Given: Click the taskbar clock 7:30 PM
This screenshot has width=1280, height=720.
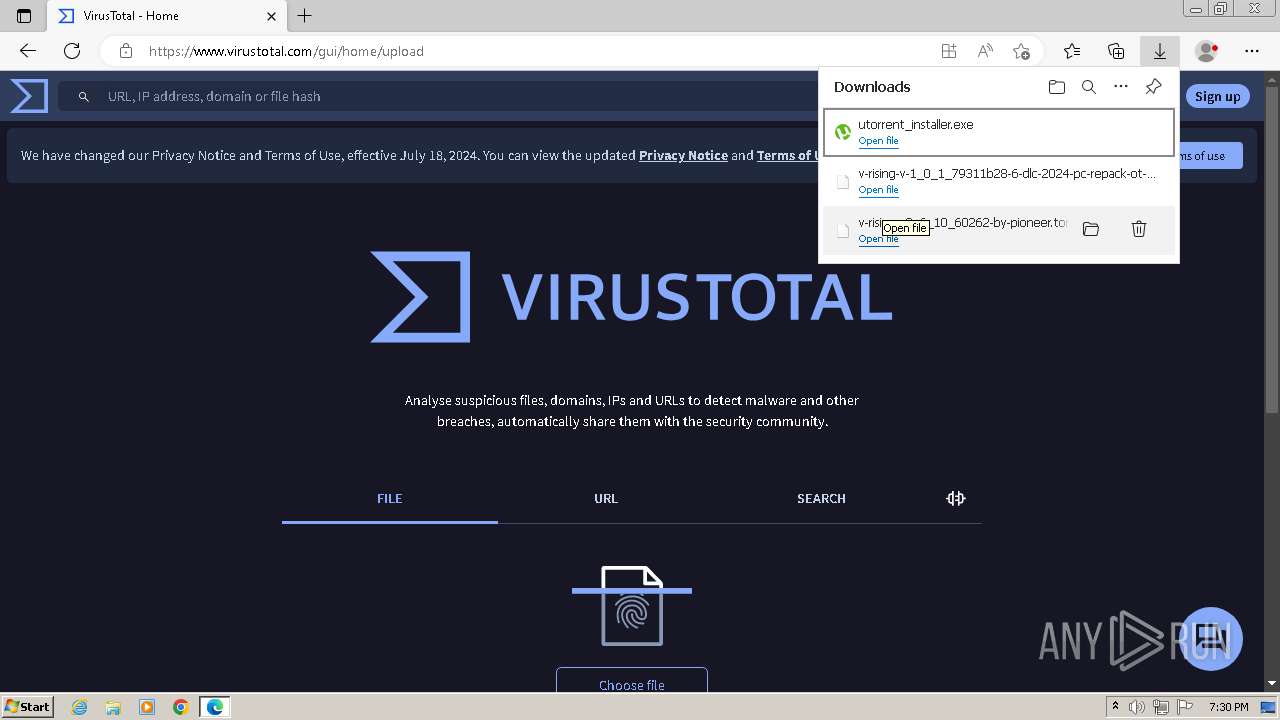Looking at the screenshot, I should (x=1229, y=707).
